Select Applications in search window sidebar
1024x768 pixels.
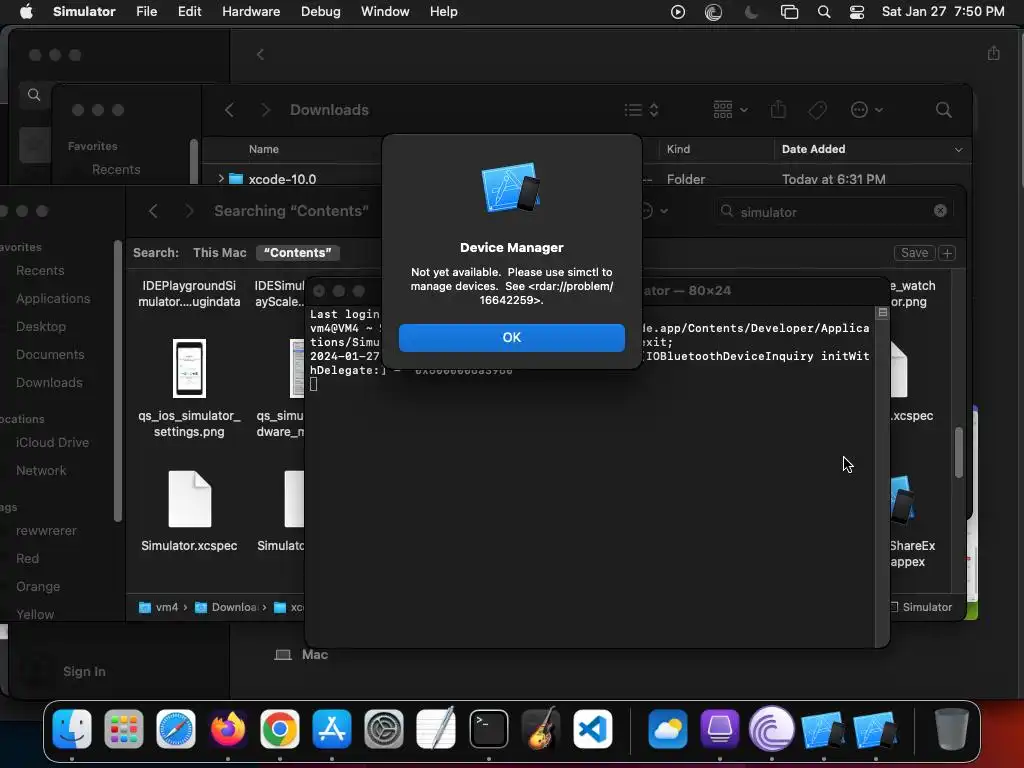point(53,298)
